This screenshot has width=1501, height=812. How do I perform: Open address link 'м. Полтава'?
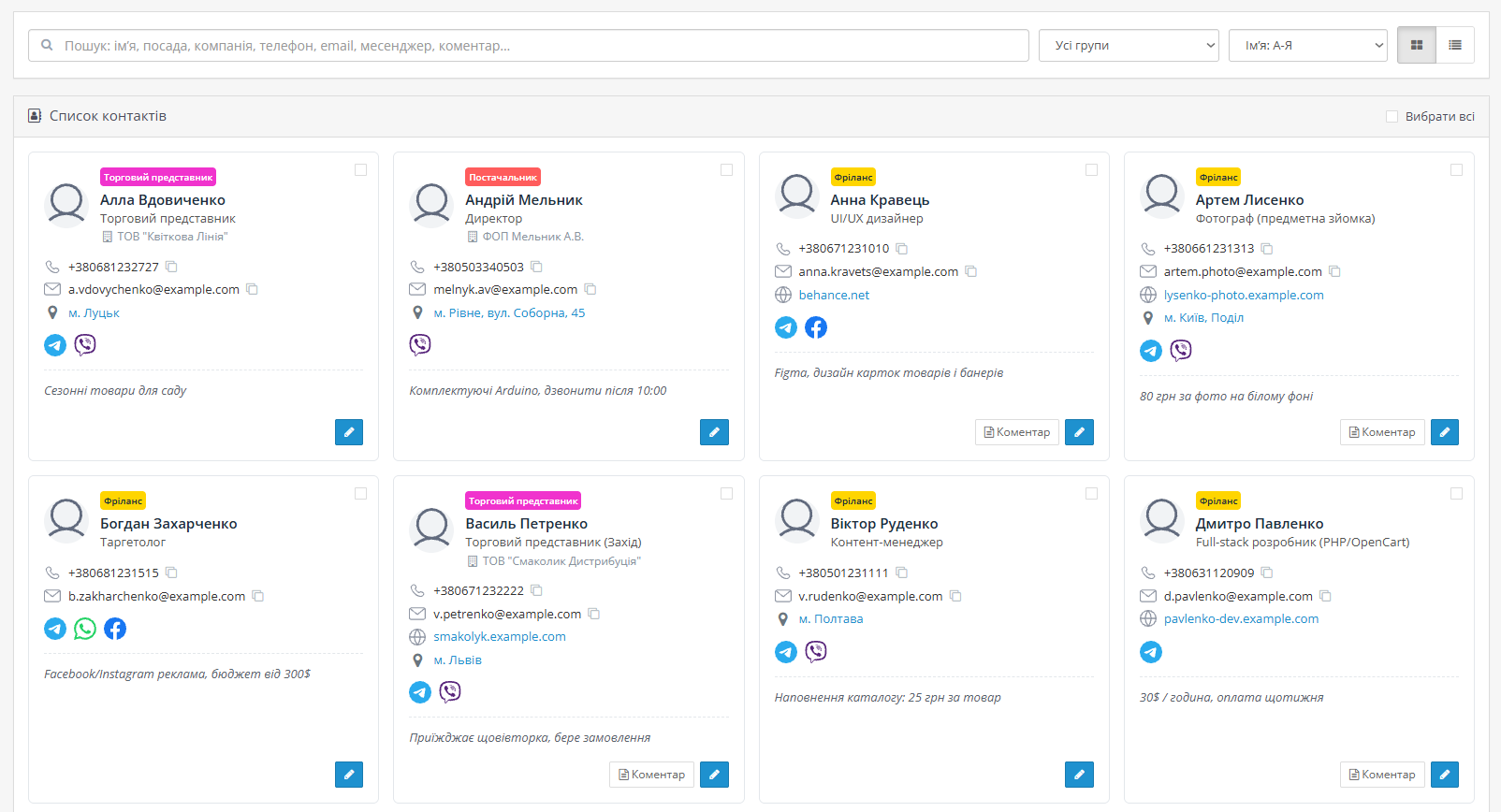click(x=831, y=618)
